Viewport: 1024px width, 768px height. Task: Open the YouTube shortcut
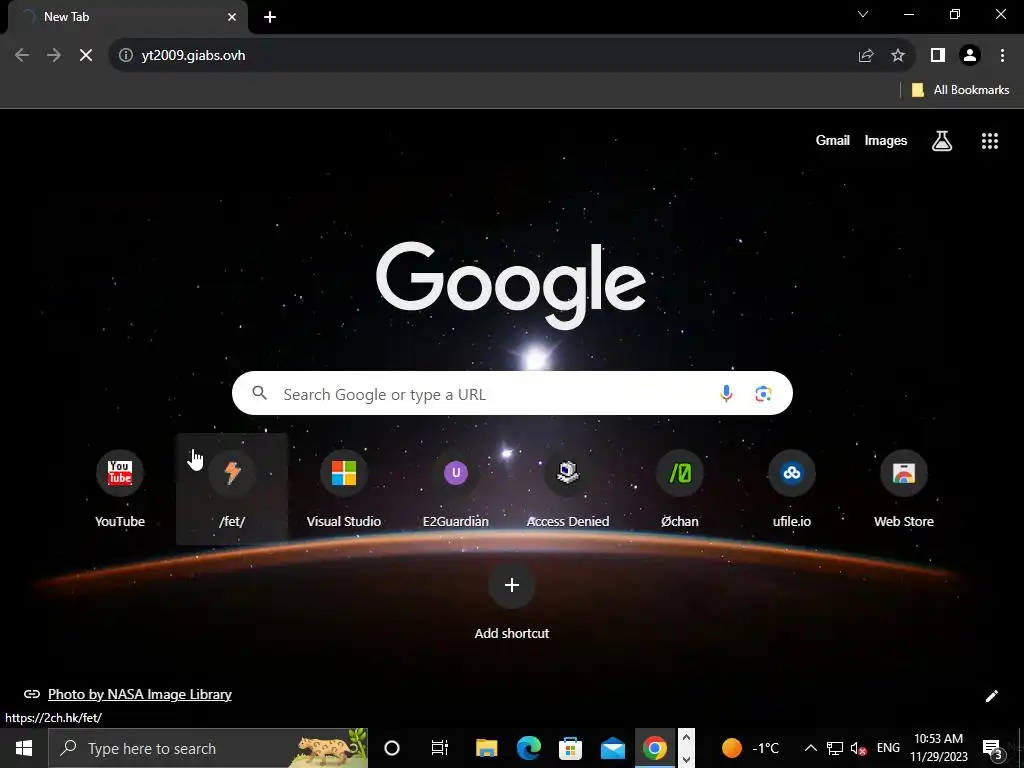coord(120,488)
